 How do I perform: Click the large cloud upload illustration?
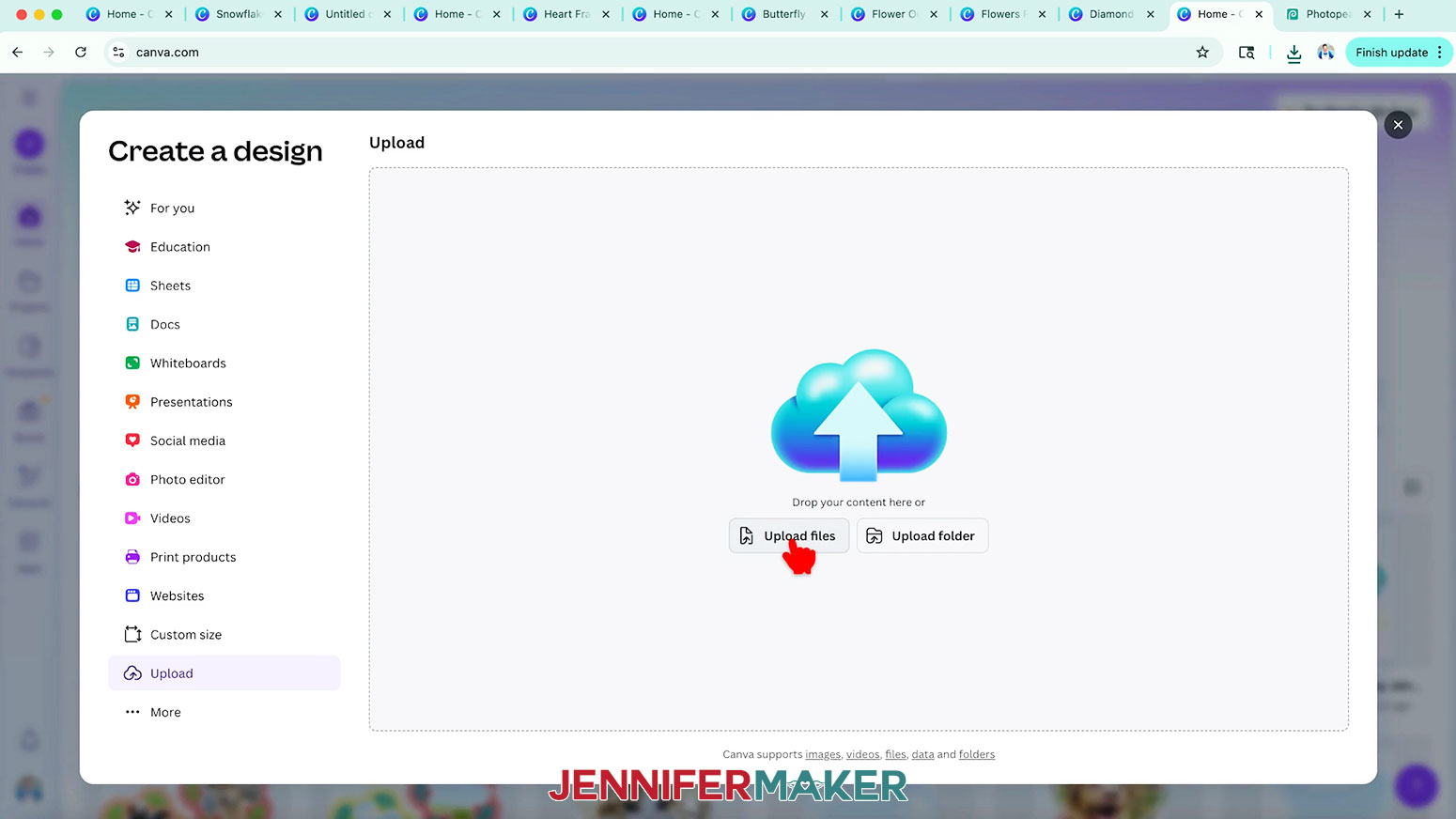click(x=859, y=415)
